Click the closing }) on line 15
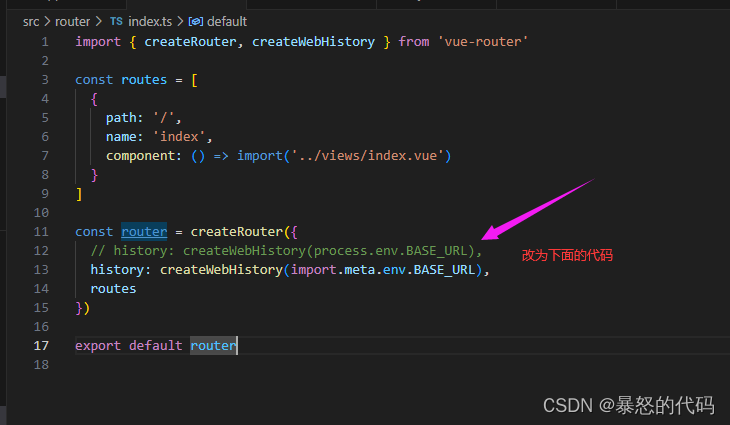Screen dimensions: 730x425 82,308
